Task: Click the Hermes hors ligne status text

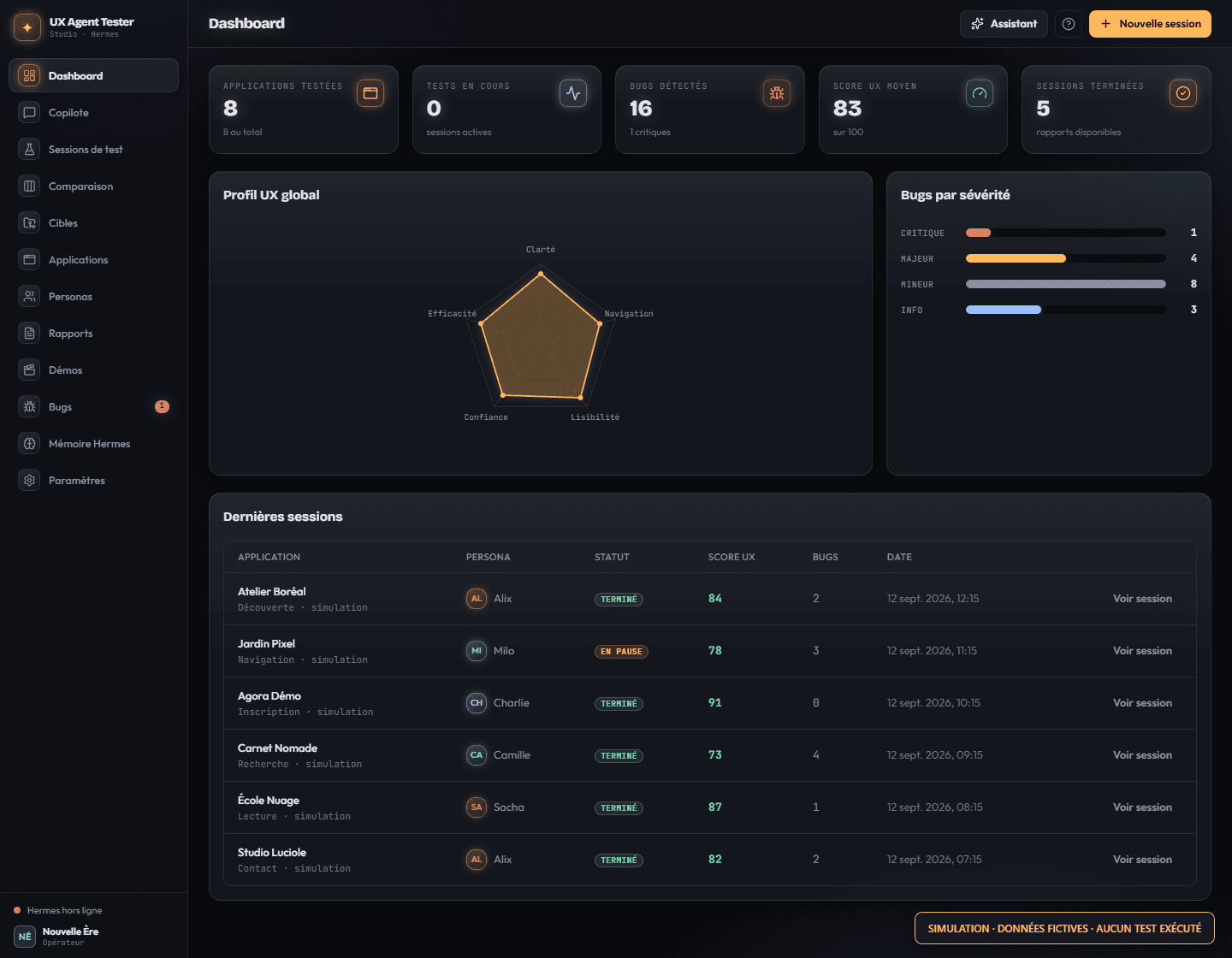Action: [64, 910]
